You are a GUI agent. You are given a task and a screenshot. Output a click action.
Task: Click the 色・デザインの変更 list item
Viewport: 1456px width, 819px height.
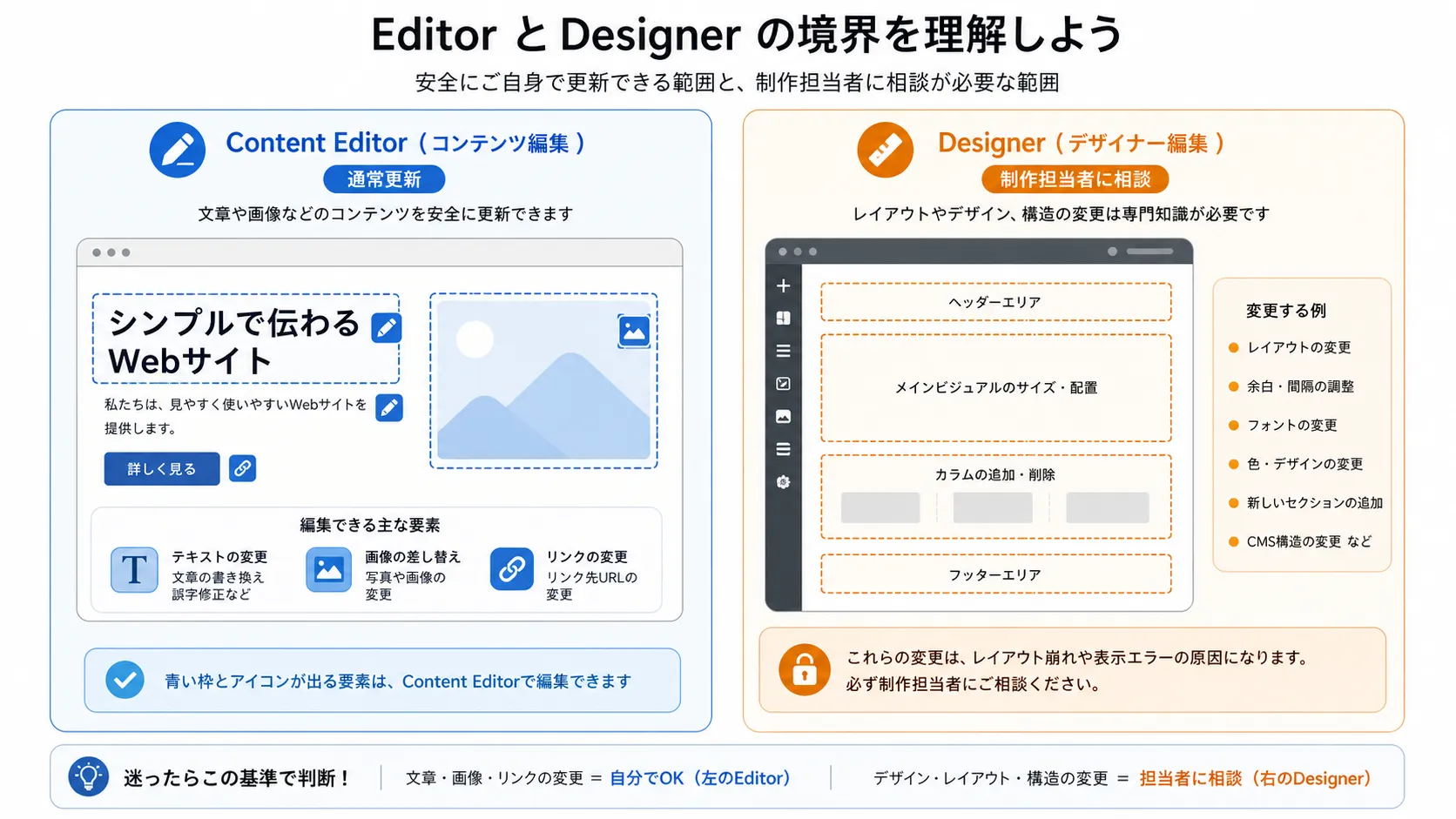(x=1296, y=464)
